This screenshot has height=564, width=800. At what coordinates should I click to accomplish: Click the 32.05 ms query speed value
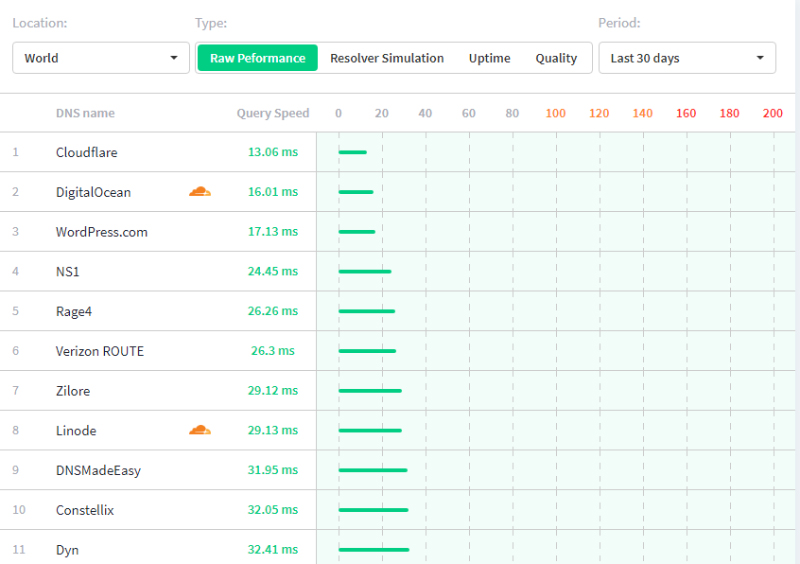click(x=273, y=510)
